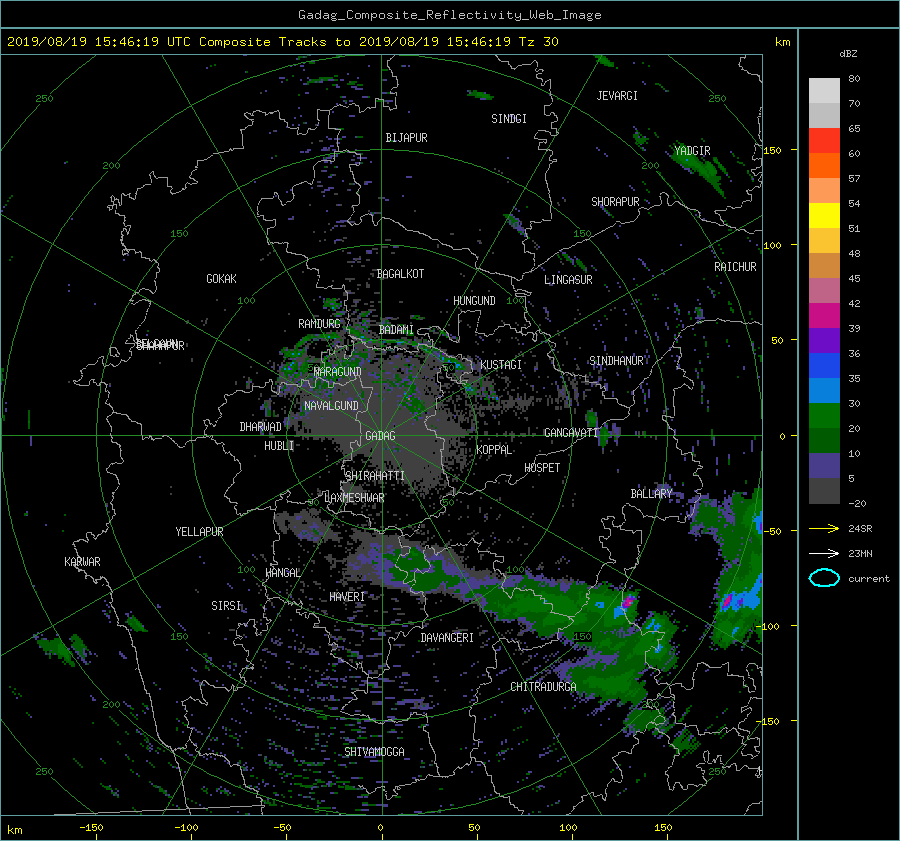This screenshot has width=900, height=841.
Task: Click the SHIVAMOGGA city label
Action: point(374,752)
